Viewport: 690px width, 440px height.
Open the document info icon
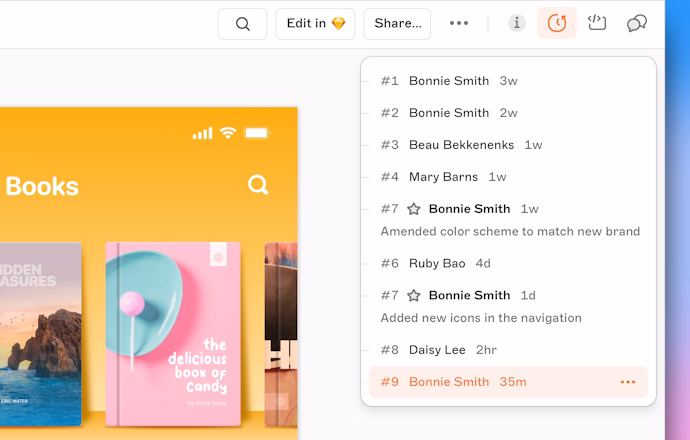coord(517,23)
